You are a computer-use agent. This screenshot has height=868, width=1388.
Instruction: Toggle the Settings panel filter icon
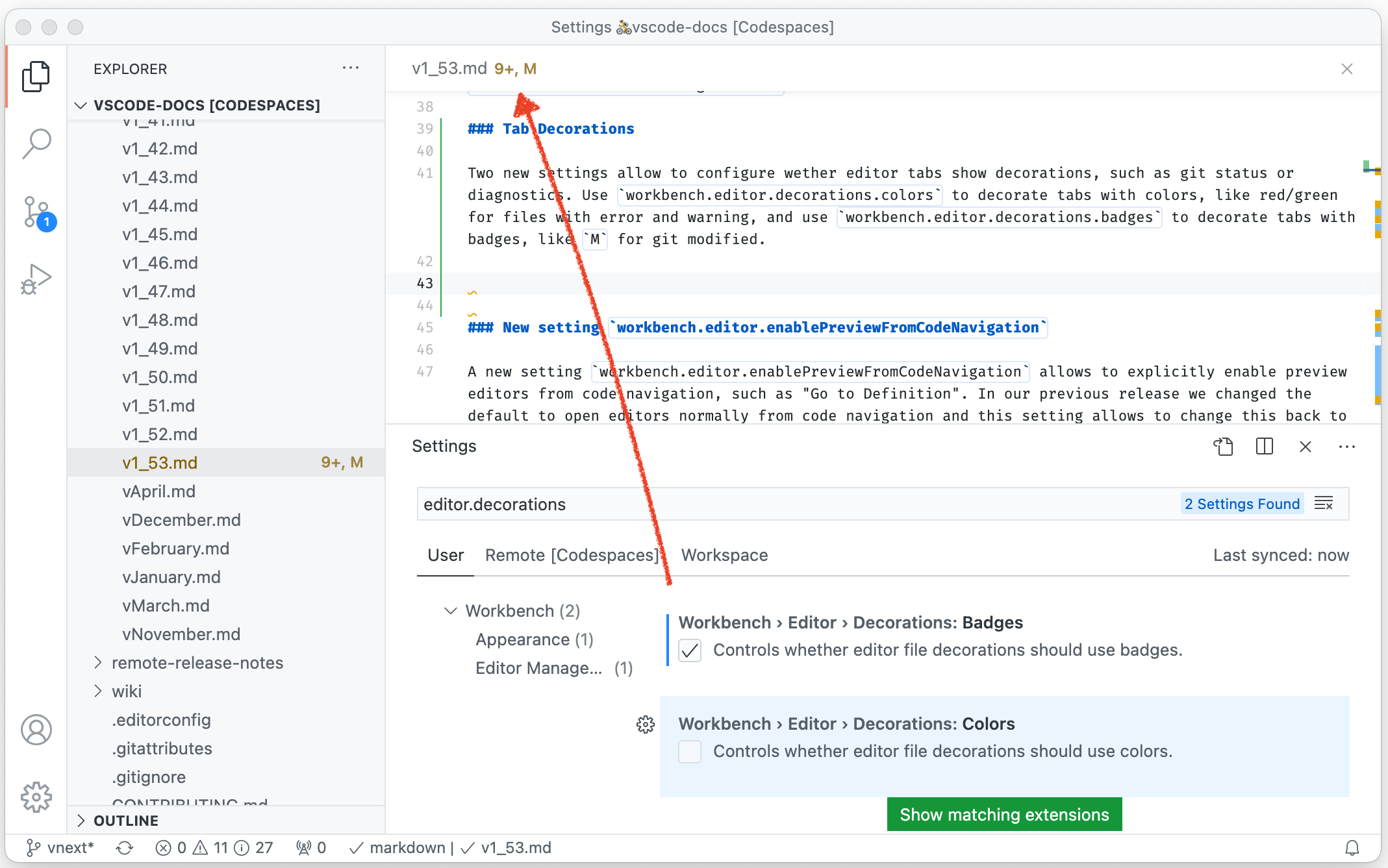1325,503
